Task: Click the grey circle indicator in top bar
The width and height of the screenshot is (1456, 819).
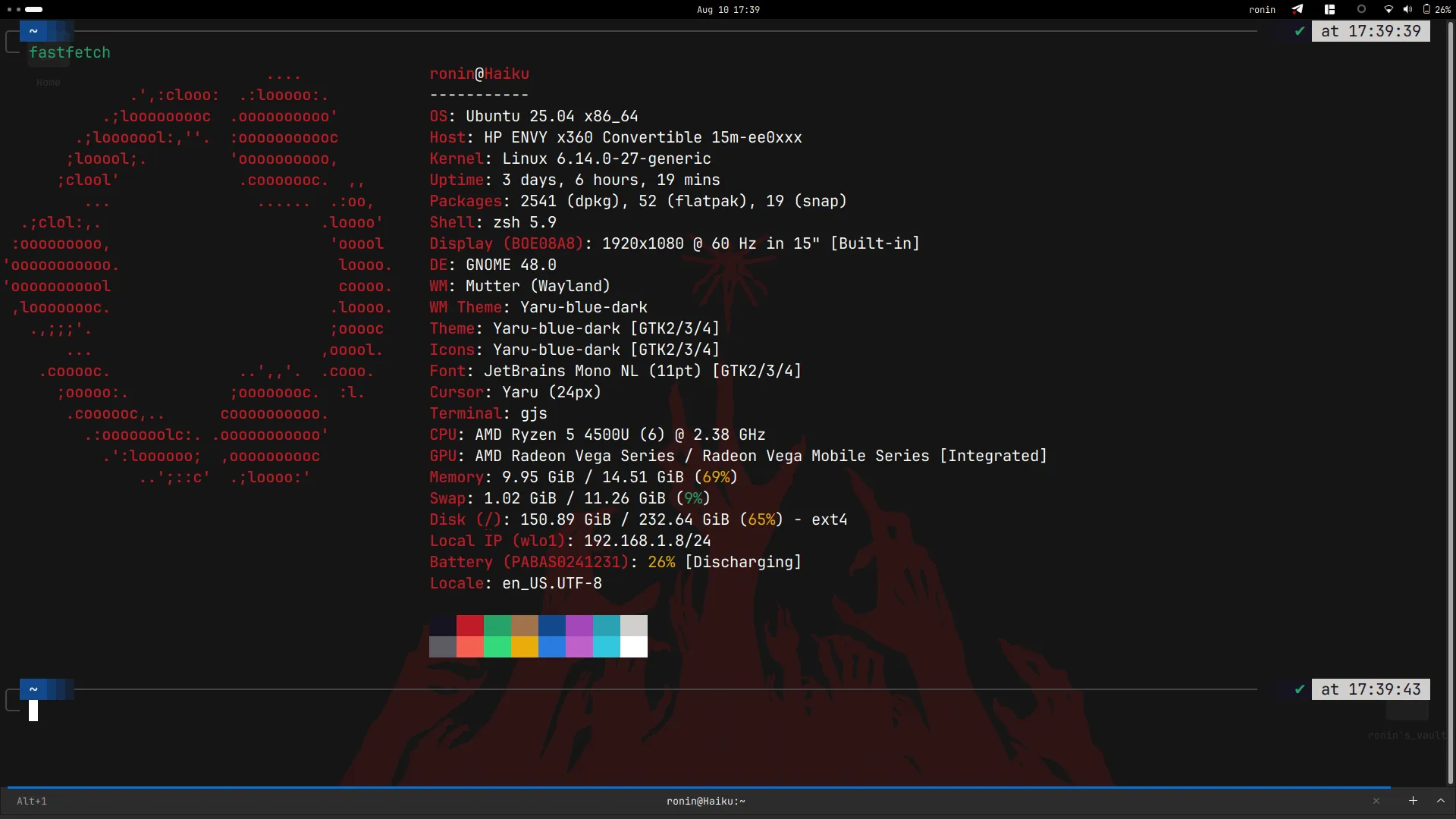Action: click(x=1361, y=9)
